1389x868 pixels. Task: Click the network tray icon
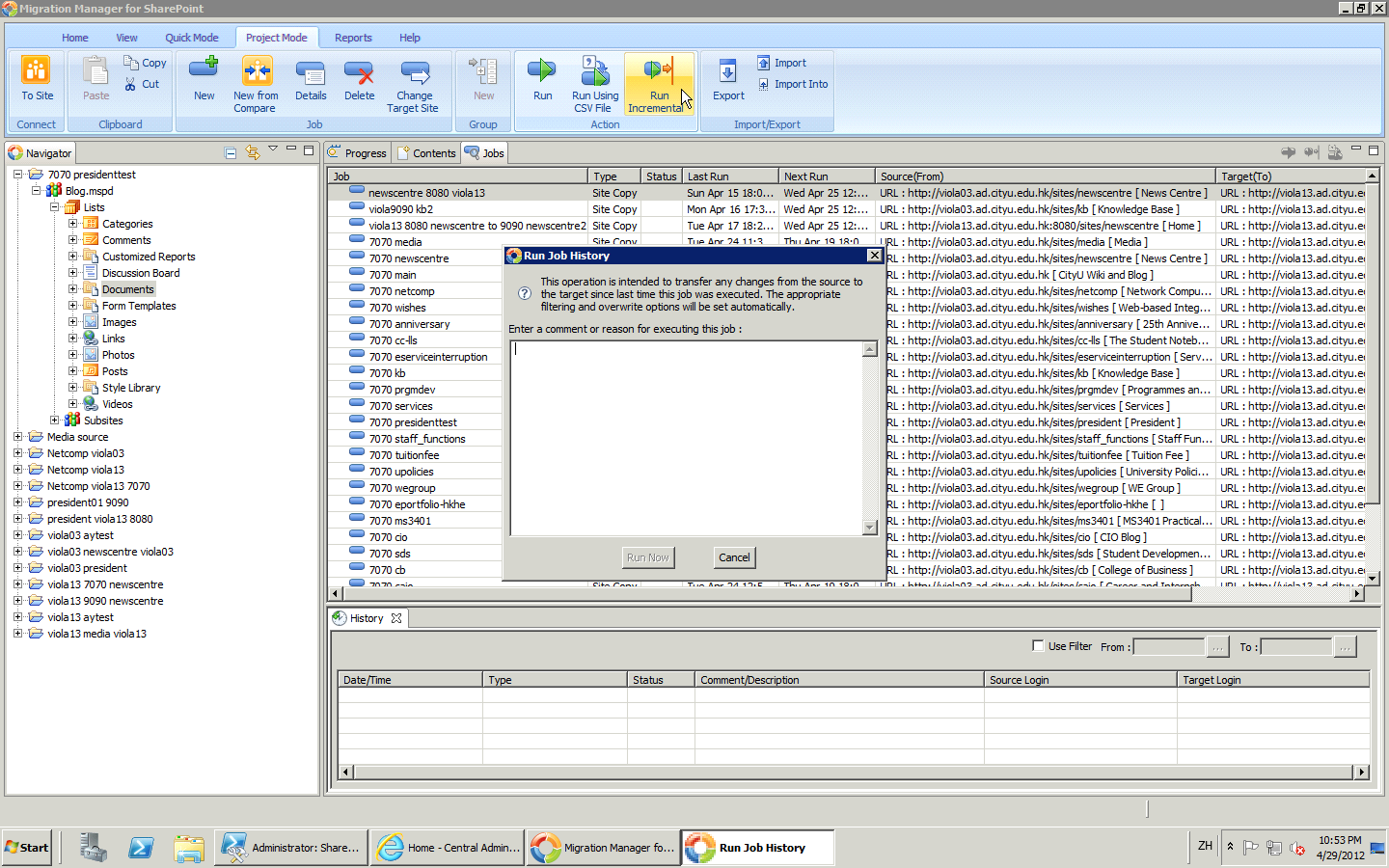1274,848
